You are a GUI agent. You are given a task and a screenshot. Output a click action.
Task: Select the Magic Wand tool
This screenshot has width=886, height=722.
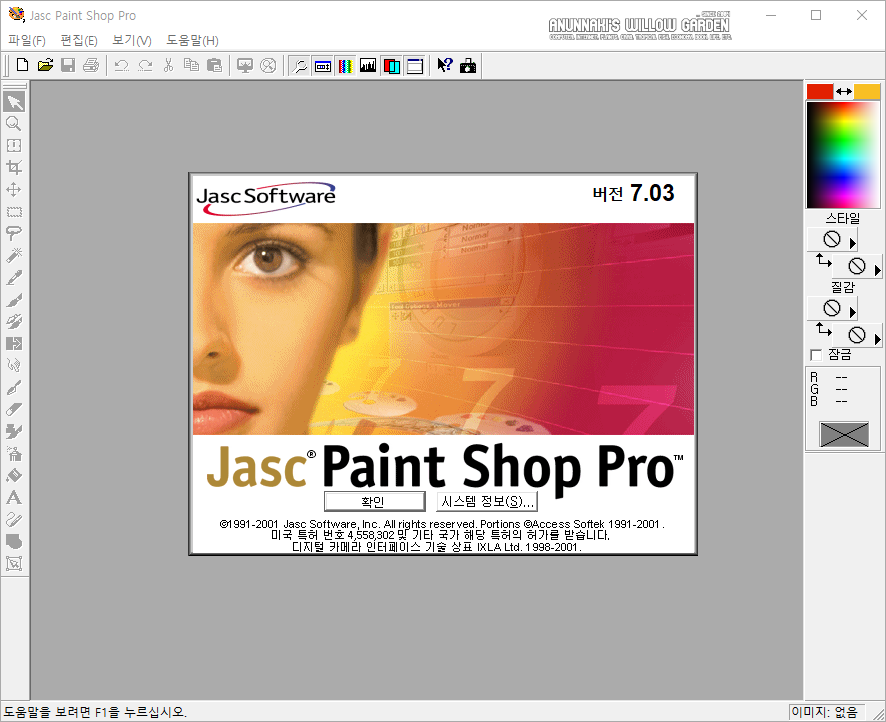pos(14,254)
